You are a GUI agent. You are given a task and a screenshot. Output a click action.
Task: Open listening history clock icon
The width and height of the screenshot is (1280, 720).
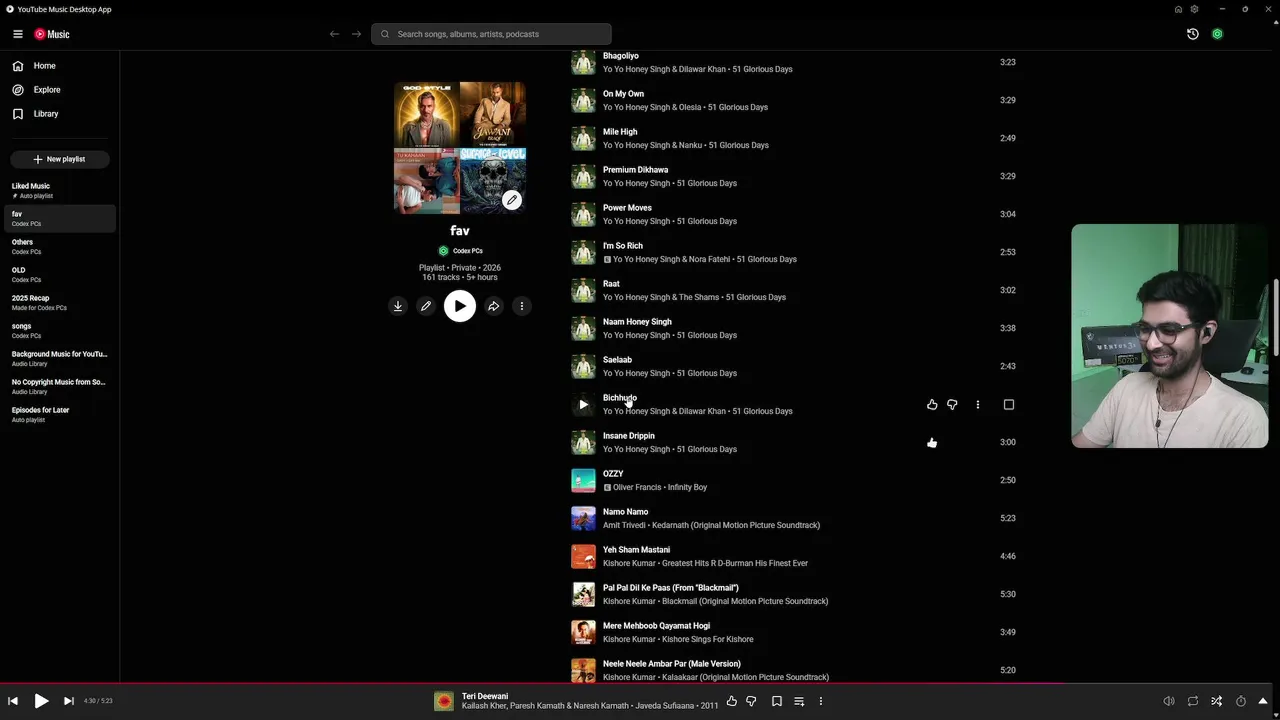tap(1193, 34)
